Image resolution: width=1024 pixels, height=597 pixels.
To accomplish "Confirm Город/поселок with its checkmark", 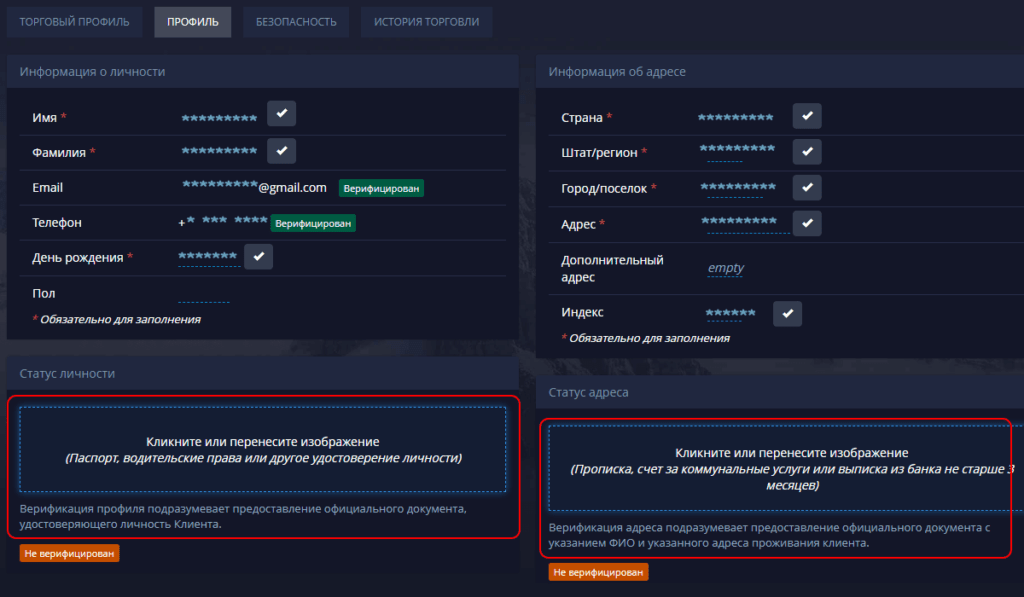I will coord(807,188).
